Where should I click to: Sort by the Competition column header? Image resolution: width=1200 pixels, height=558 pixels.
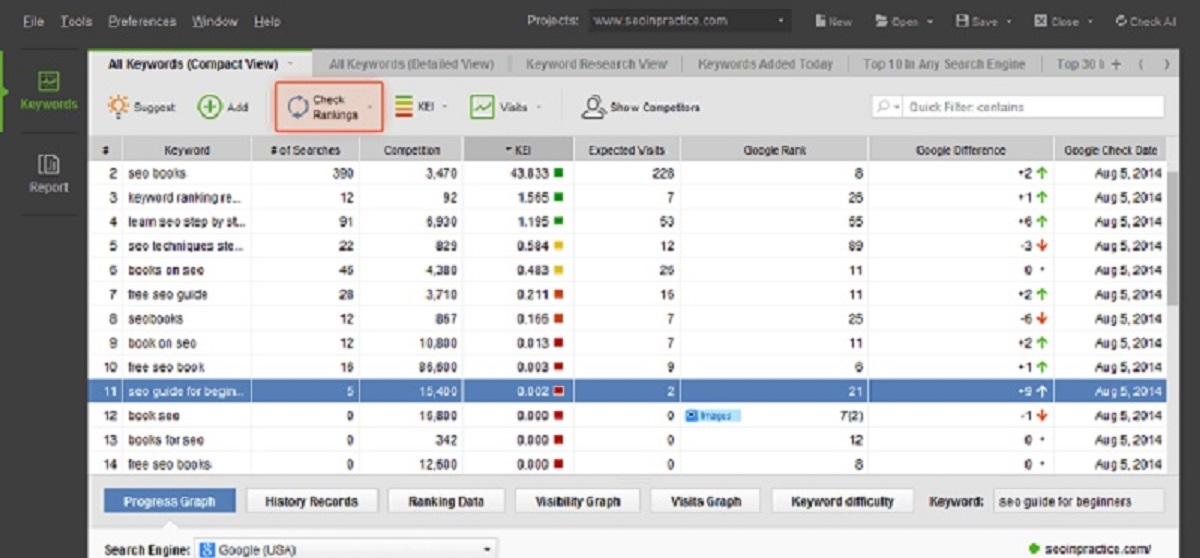point(412,150)
